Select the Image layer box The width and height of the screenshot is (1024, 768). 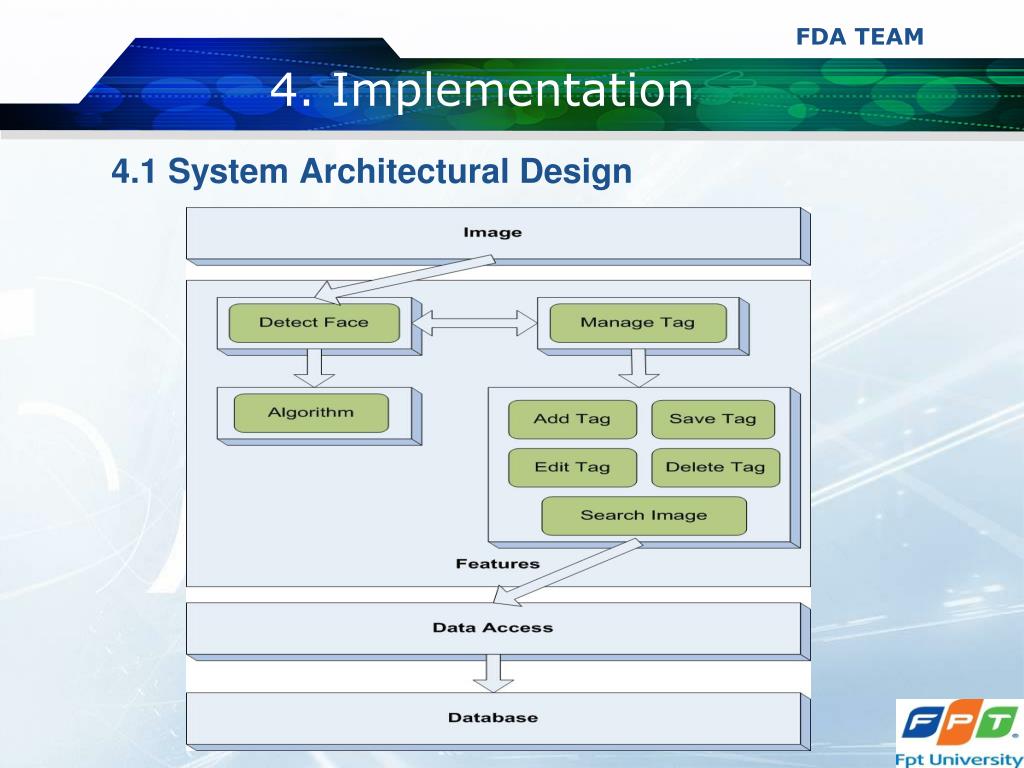pyautogui.click(x=498, y=236)
